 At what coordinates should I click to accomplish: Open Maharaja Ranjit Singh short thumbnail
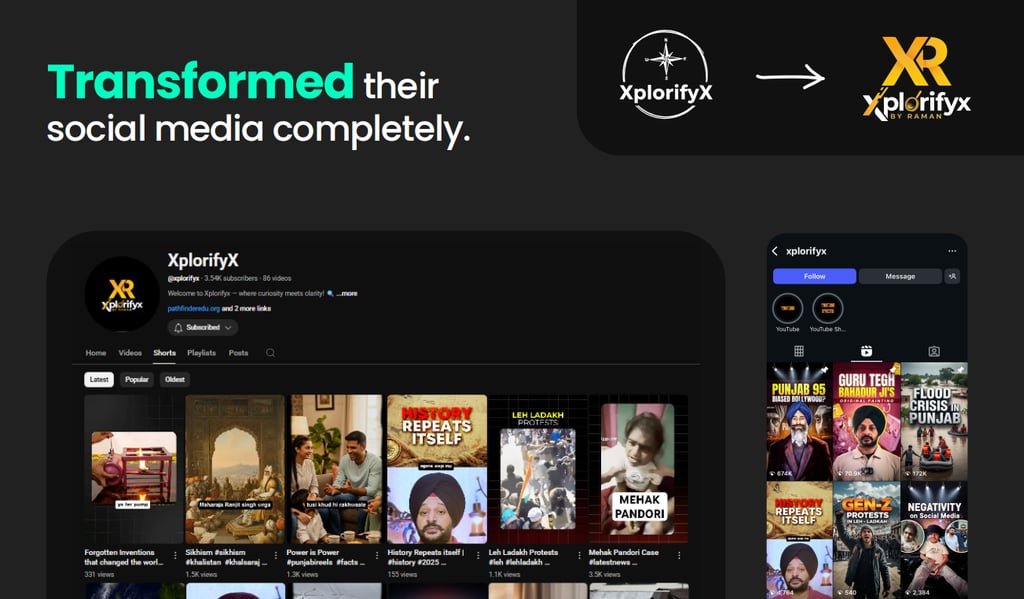click(x=235, y=469)
